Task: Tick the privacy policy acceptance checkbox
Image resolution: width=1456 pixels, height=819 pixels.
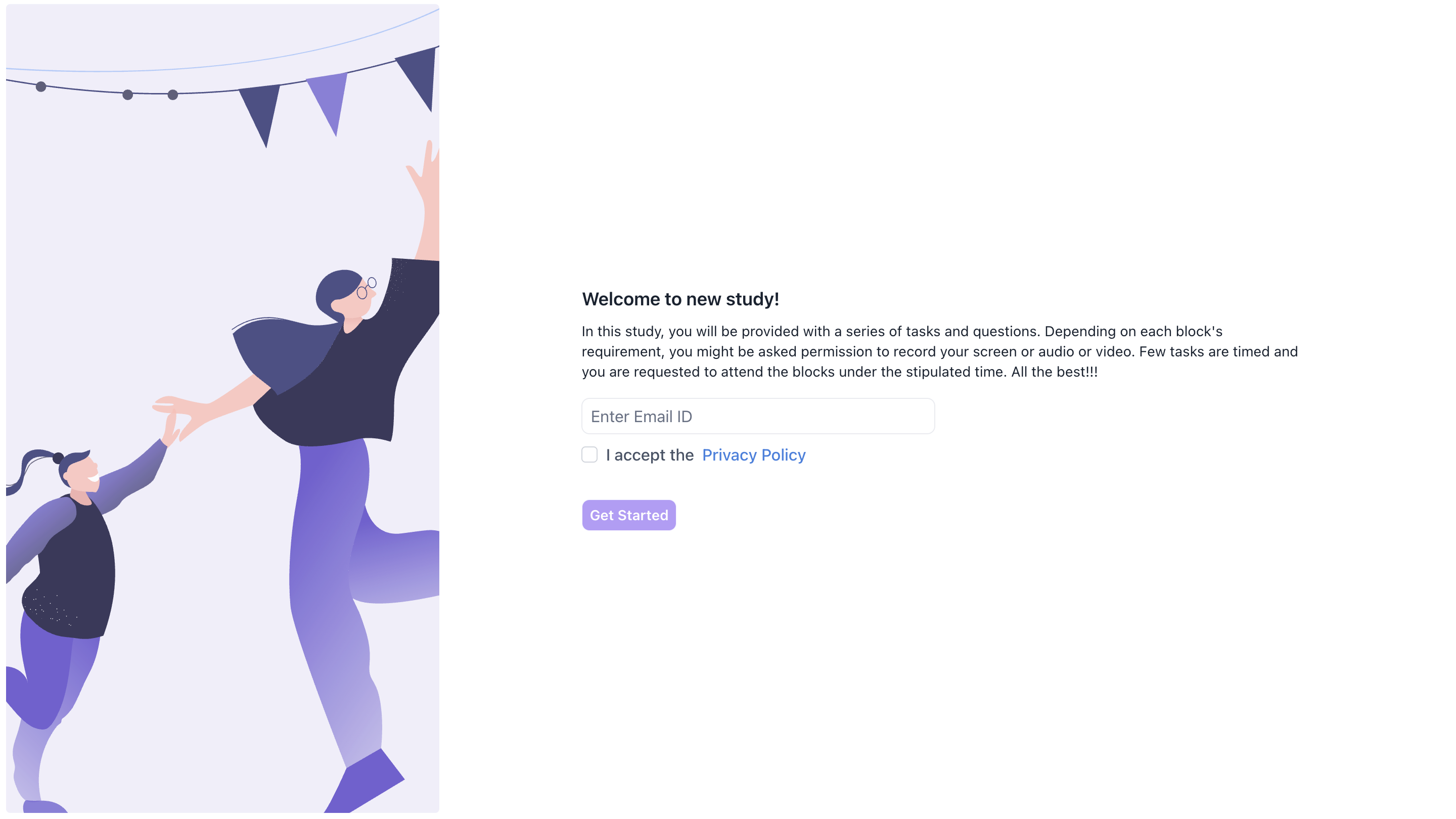Action: click(589, 454)
